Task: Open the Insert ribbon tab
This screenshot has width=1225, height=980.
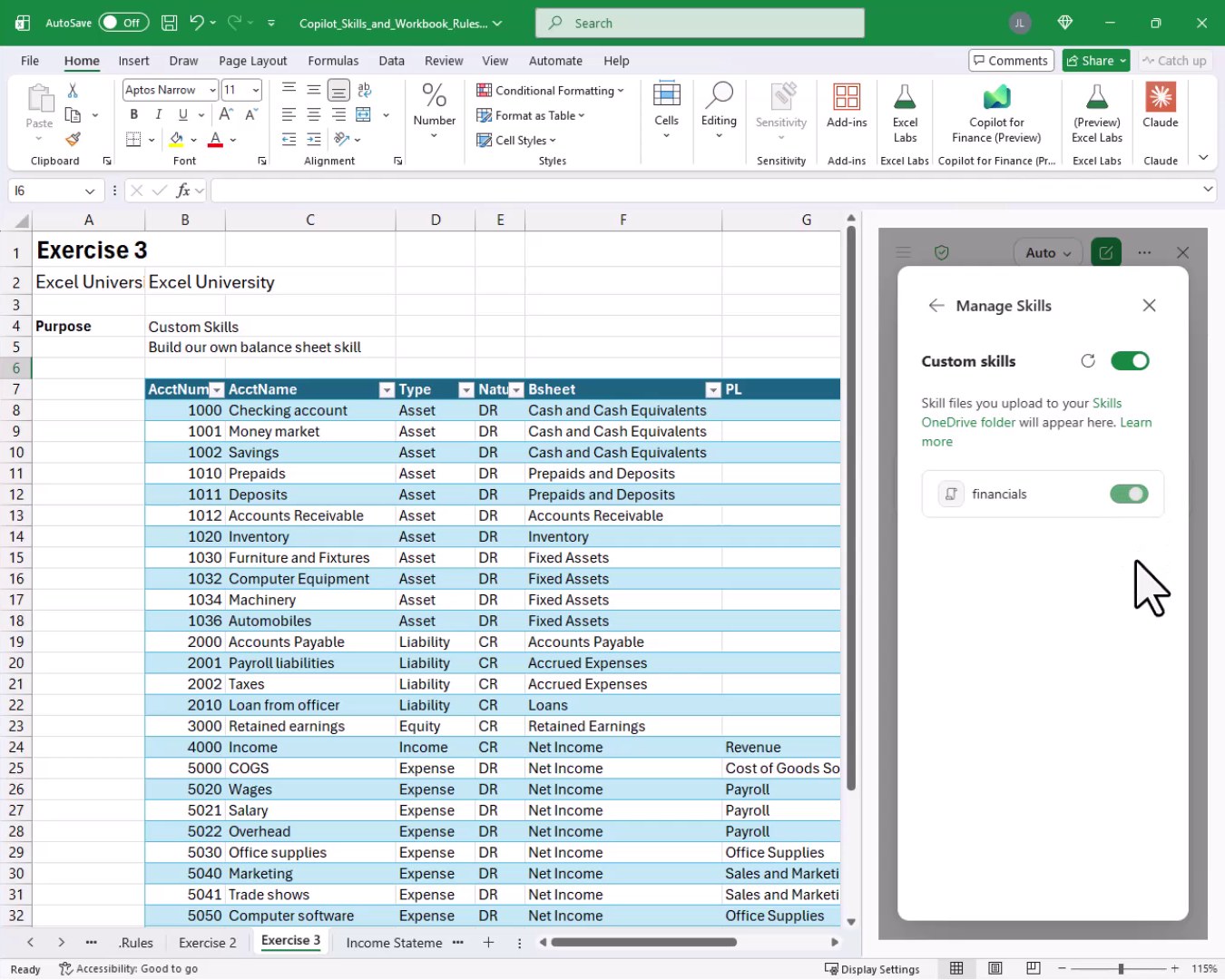Action: pyautogui.click(x=133, y=61)
